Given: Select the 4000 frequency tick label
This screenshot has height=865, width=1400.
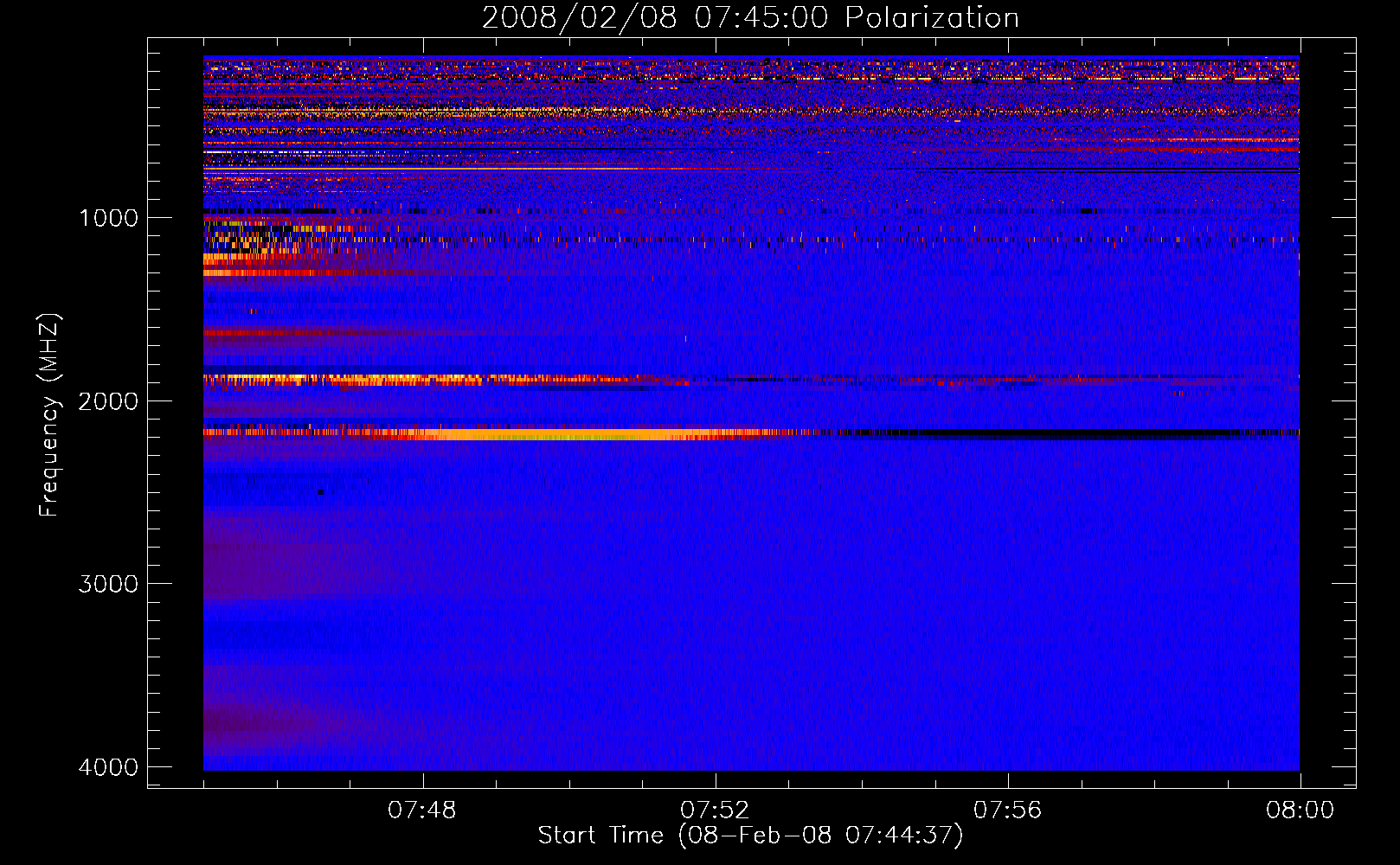Looking at the screenshot, I should (108, 767).
